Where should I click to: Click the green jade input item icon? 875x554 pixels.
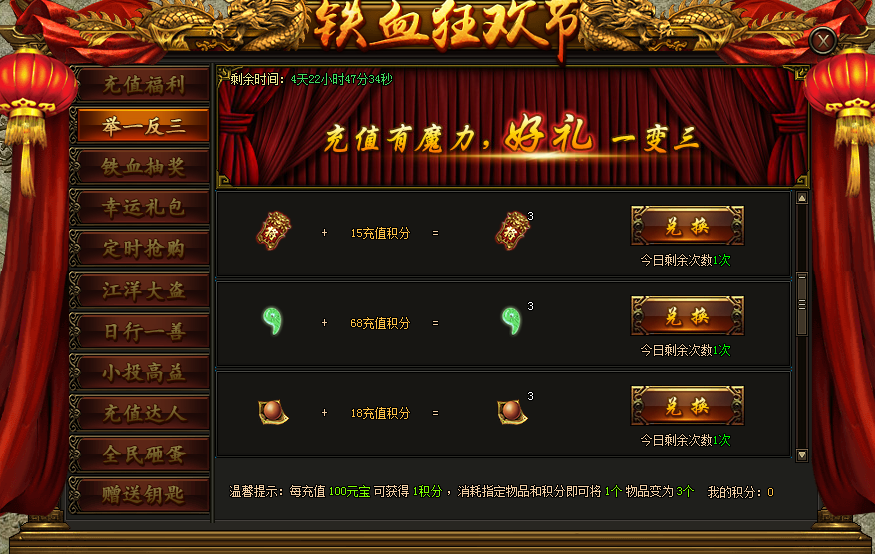[x=273, y=321]
